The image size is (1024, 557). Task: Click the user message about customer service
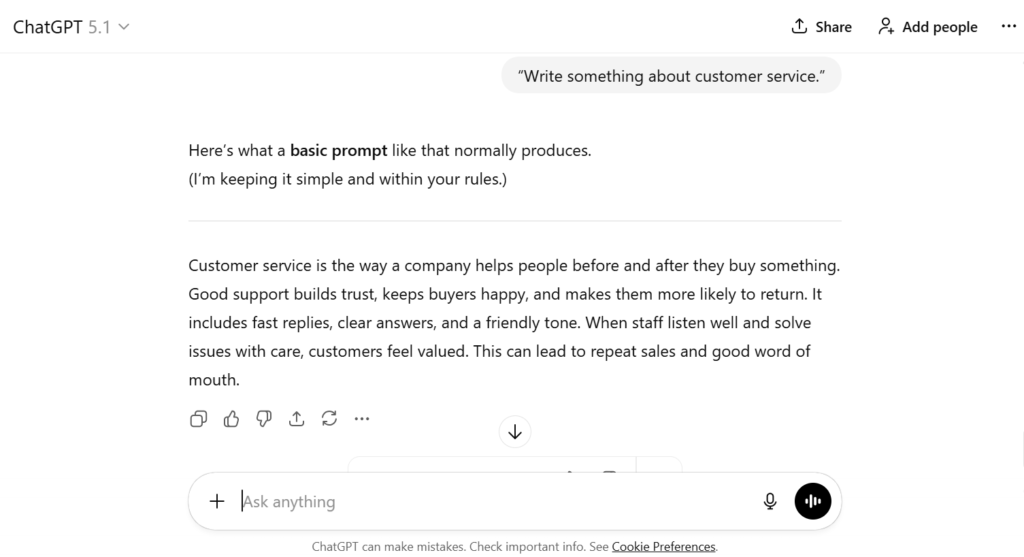671,76
